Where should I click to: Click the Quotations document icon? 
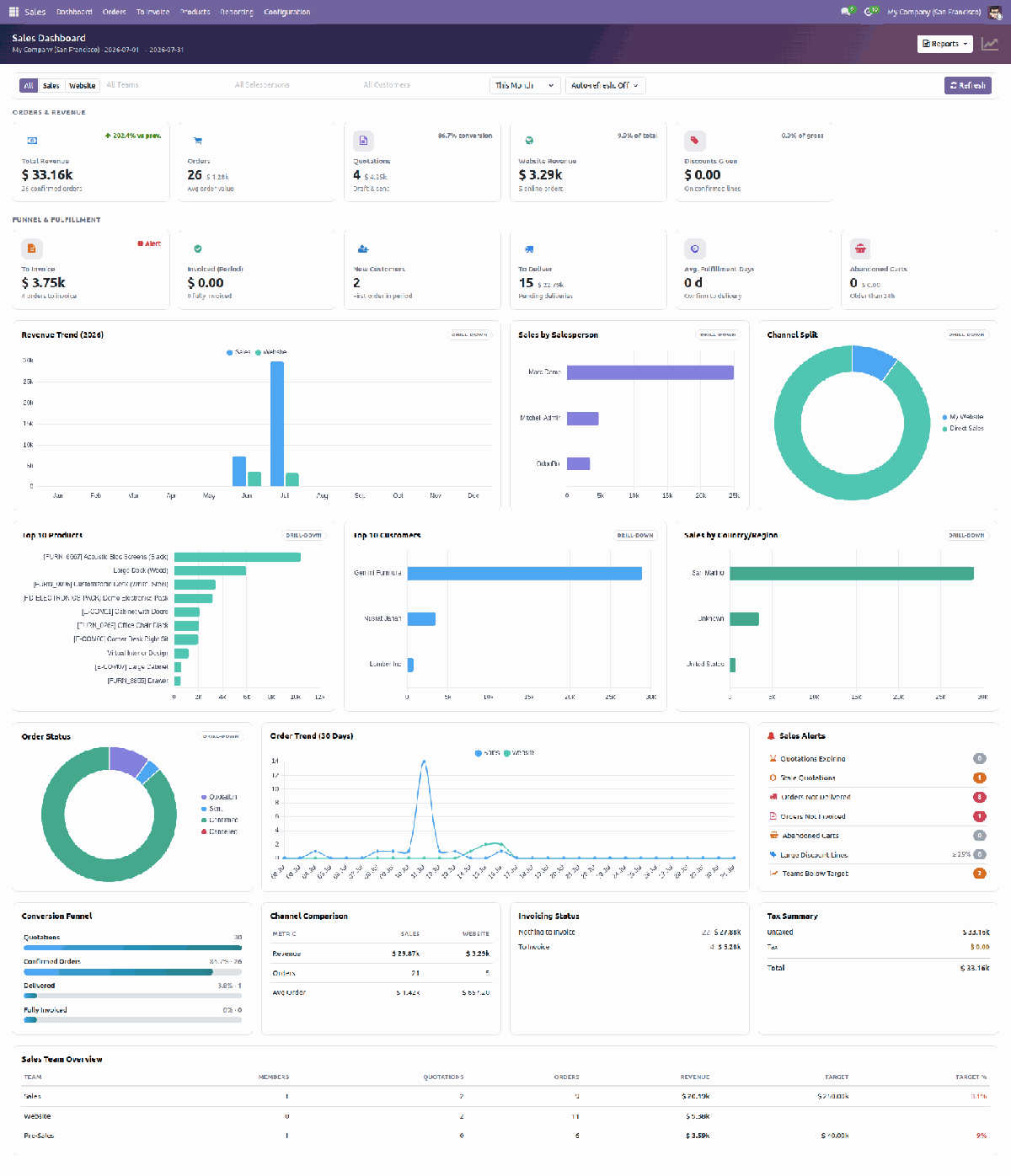point(363,141)
